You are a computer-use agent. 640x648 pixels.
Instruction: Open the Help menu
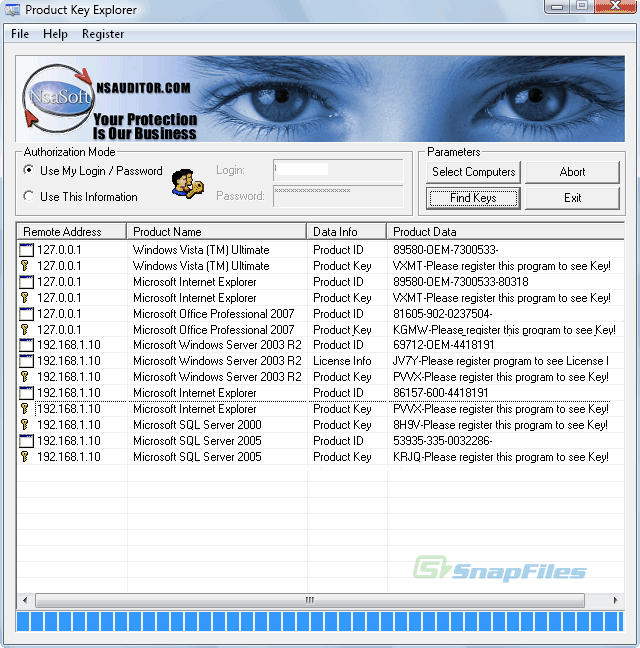click(55, 34)
